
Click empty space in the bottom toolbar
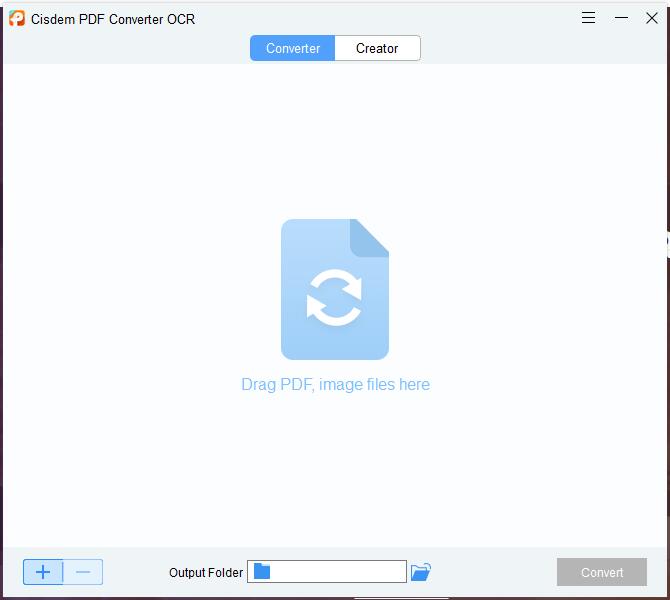pyautogui.click(x=490, y=572)
